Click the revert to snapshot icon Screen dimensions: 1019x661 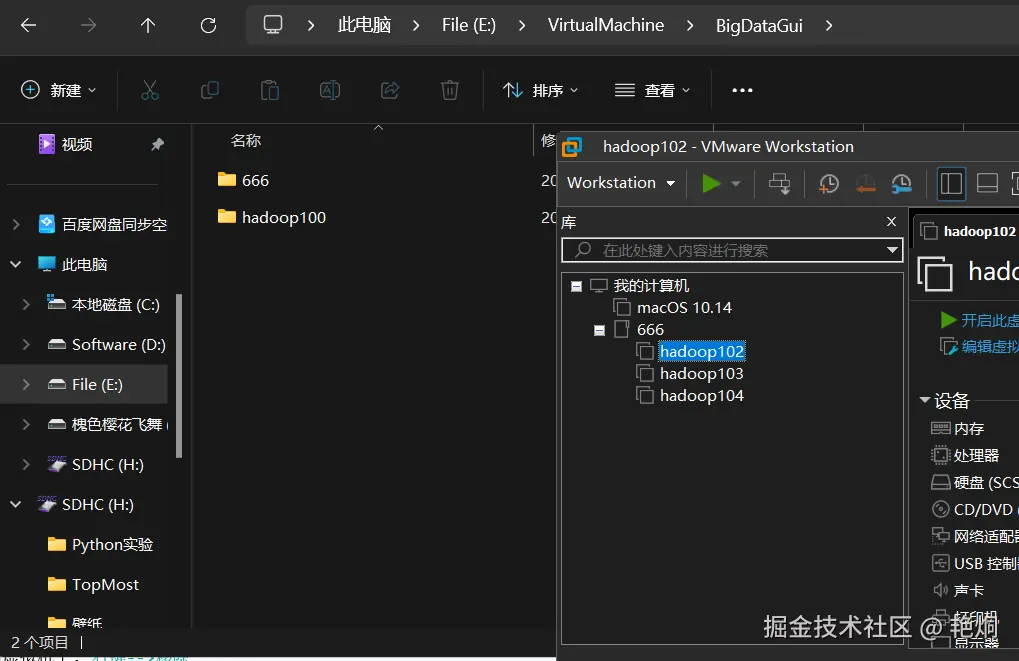(865, 184)
